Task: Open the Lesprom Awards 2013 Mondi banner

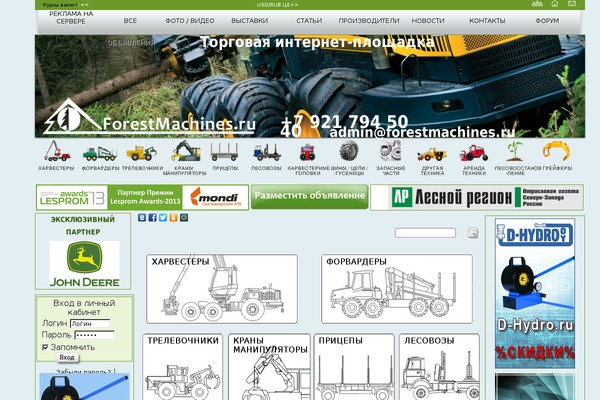Action: point(142,197)
